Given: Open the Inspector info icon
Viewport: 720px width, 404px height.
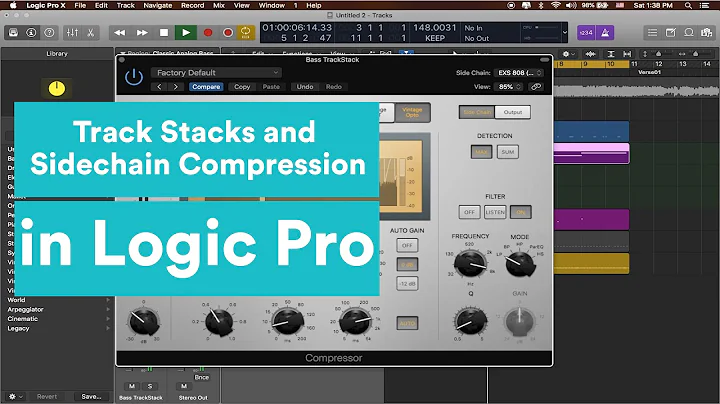Looking at the screenshot, I should pyautogui.click(x=31, y=33).
